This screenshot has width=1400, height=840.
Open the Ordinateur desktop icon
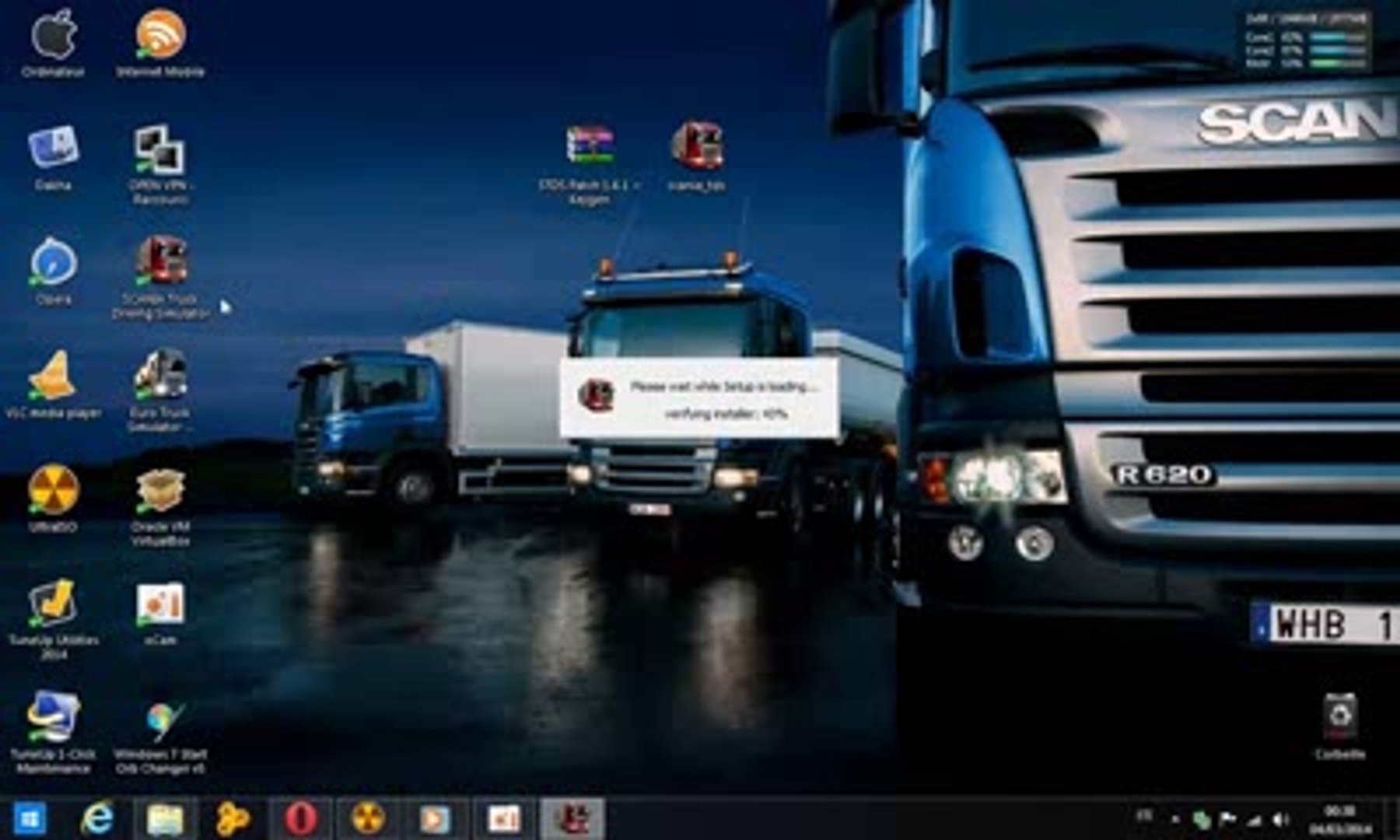[x=53, y=43]
